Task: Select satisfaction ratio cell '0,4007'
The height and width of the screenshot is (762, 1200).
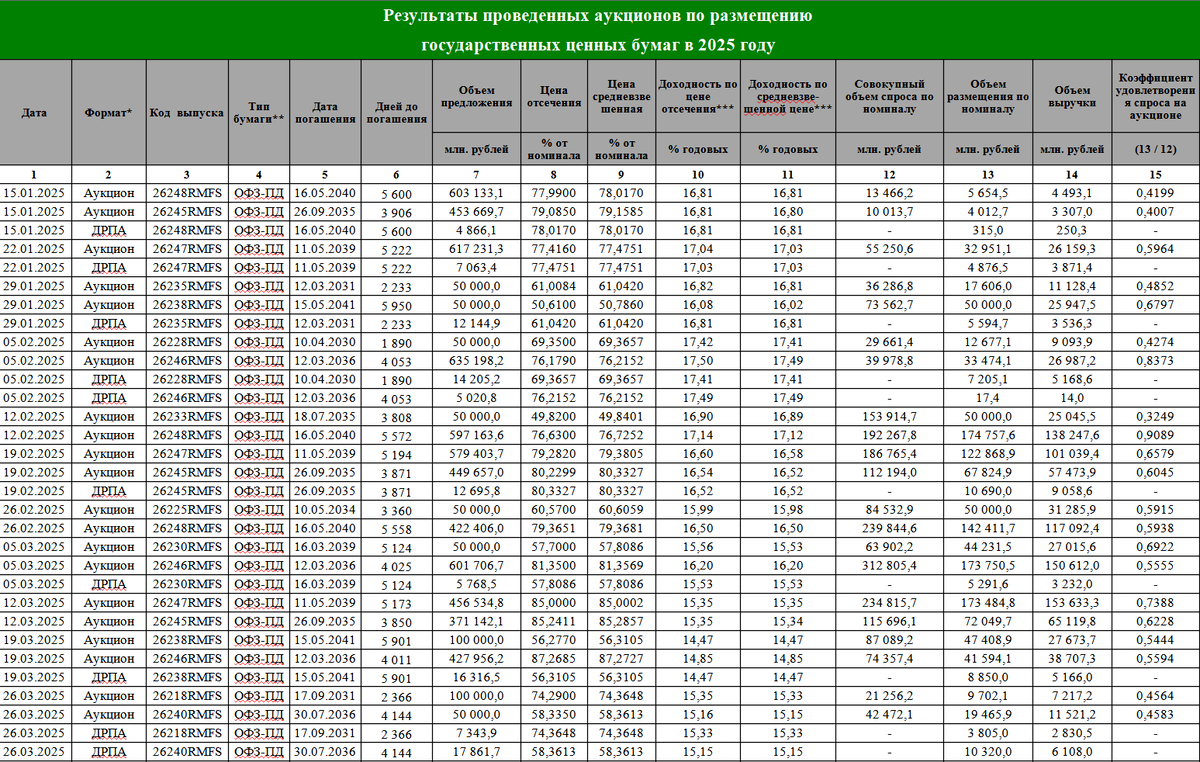Action: click(1154, 211)
